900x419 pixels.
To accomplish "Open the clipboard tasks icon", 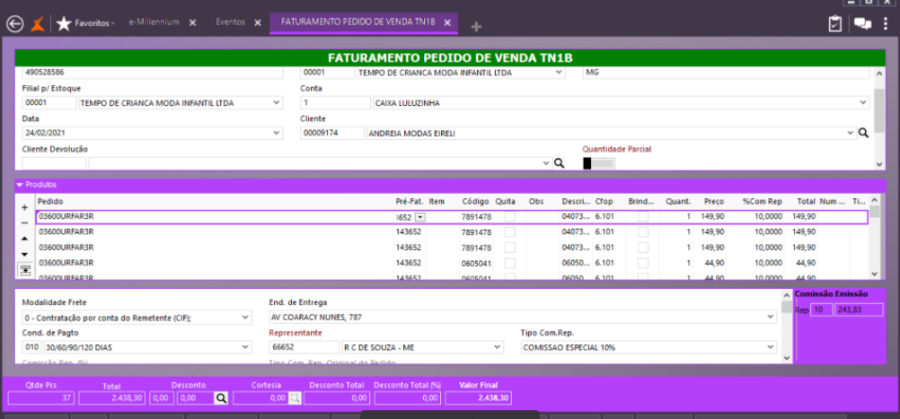I will [836, 24].
